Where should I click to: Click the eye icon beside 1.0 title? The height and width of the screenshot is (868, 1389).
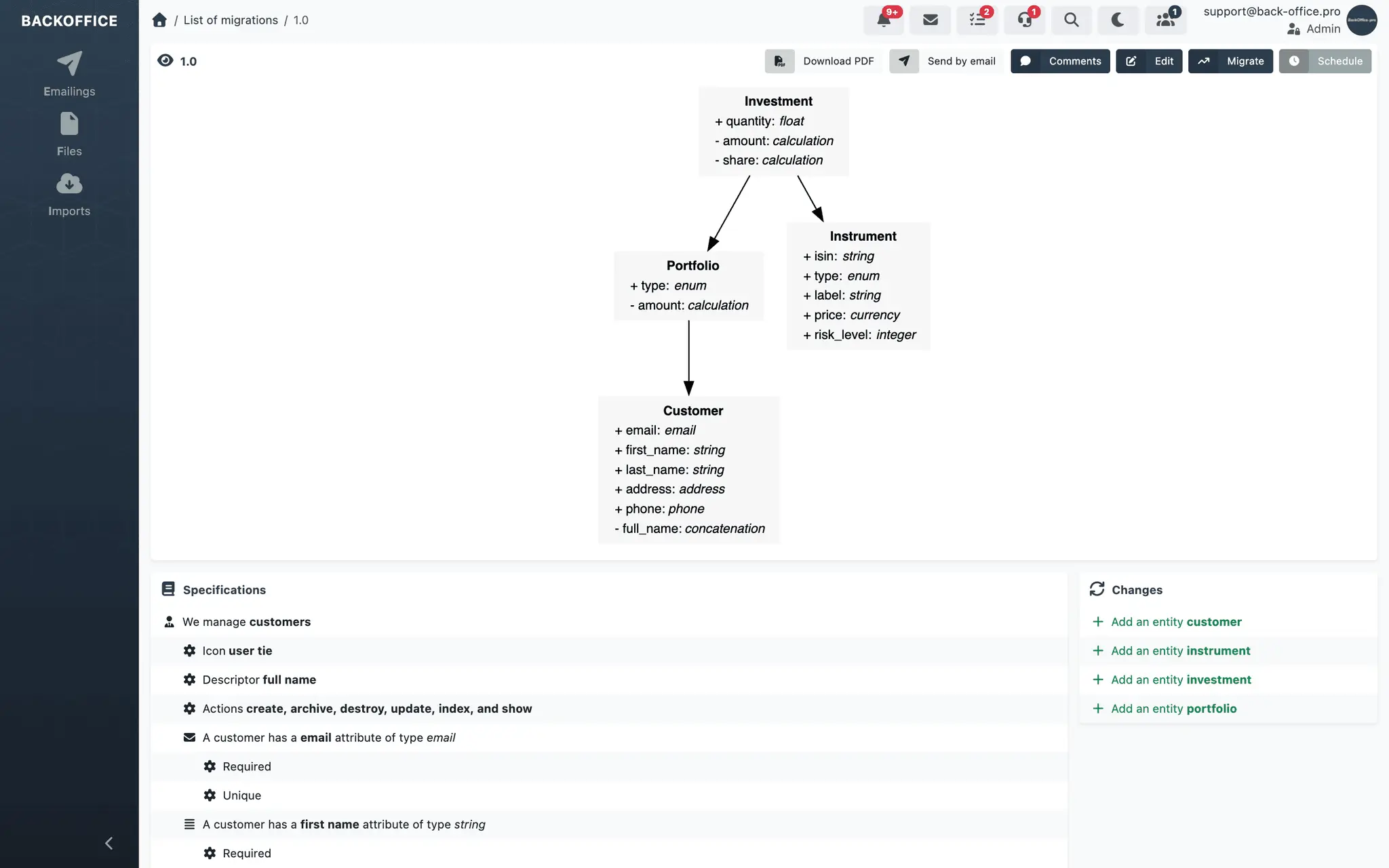coord(165,60)
